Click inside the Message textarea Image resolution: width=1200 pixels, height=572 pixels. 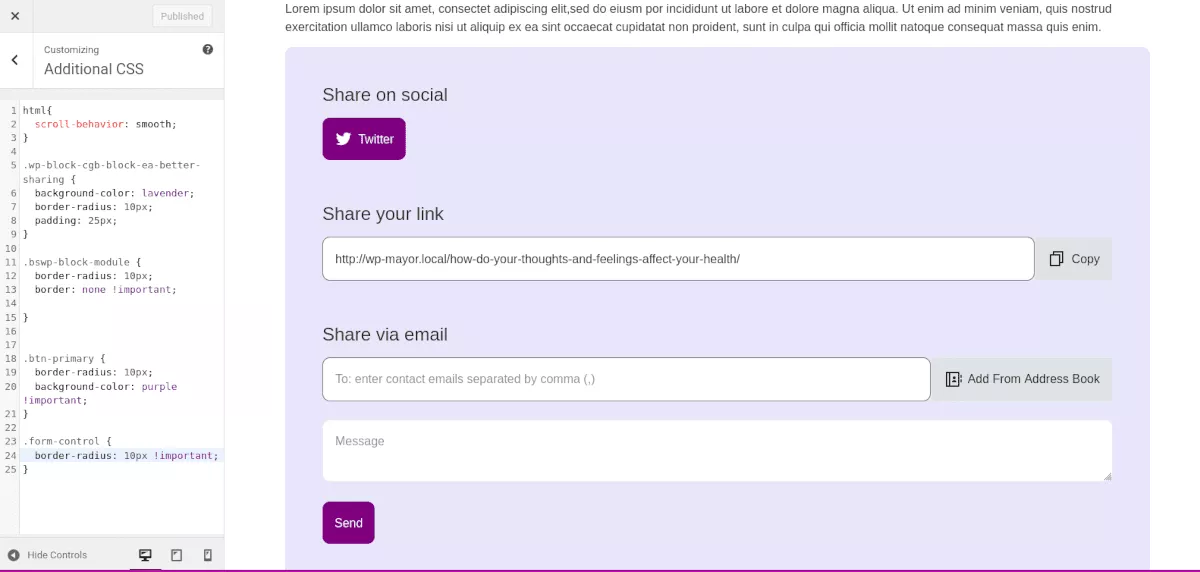pos(717,451)
